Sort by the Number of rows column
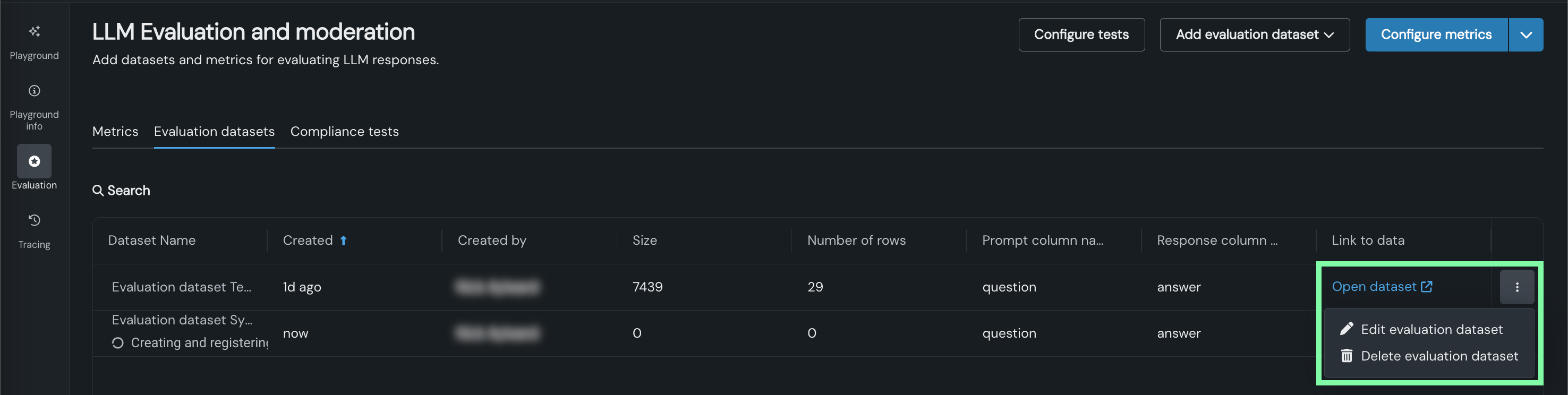Screen dimensions: 1568x395 pos(856,241)
